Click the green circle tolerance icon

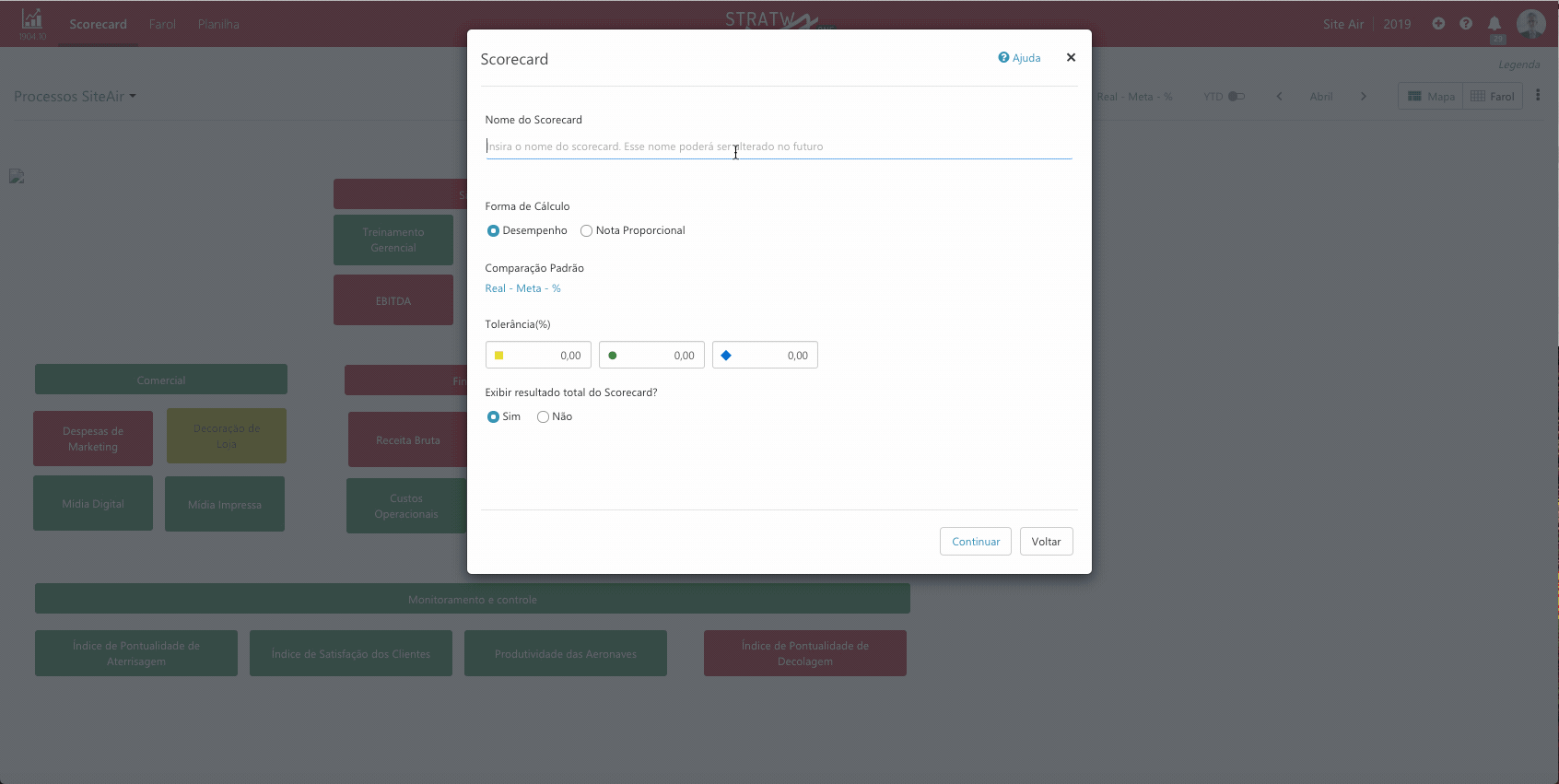coord(612,355)
